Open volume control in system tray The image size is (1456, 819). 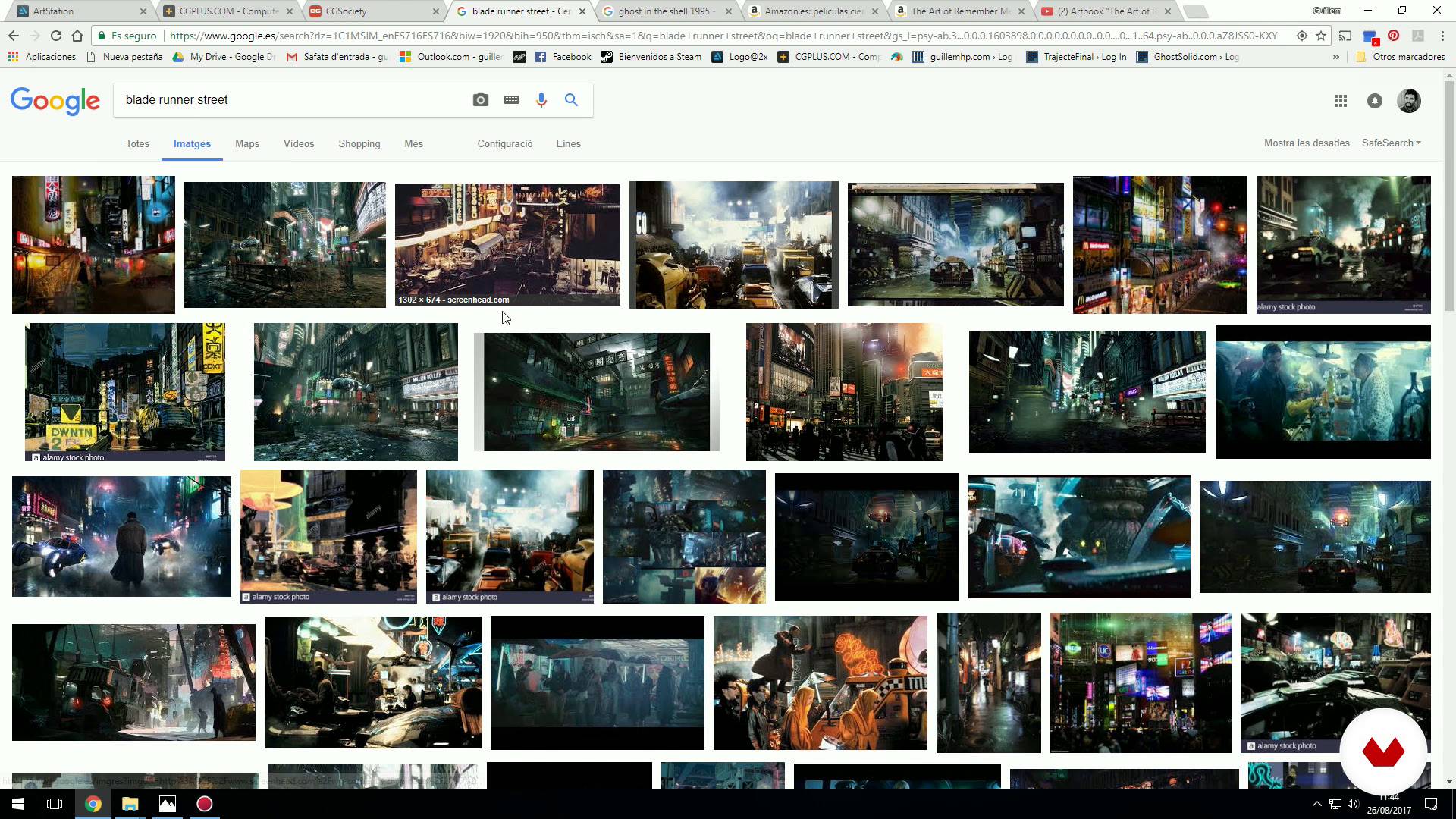(x=1354, y=804)
